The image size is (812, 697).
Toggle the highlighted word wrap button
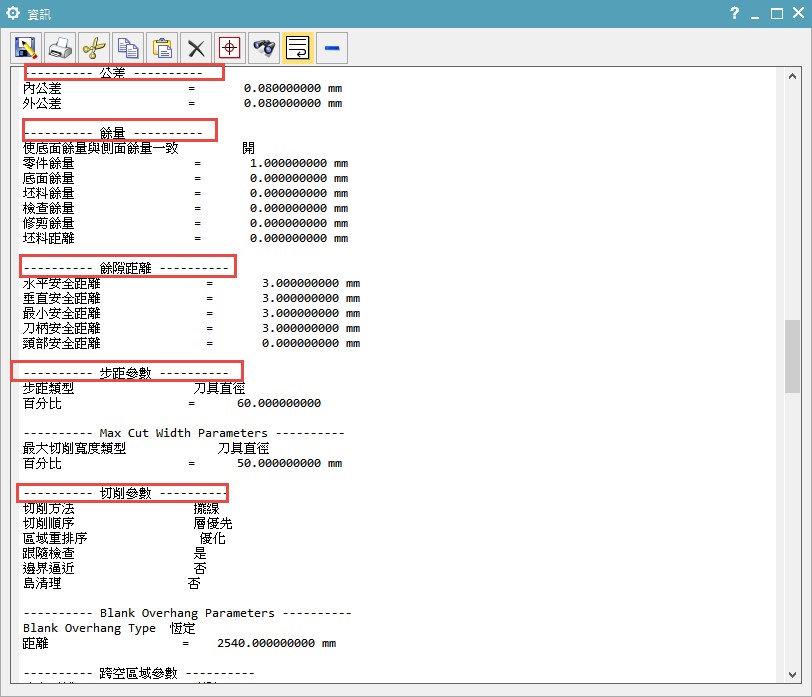298,48
